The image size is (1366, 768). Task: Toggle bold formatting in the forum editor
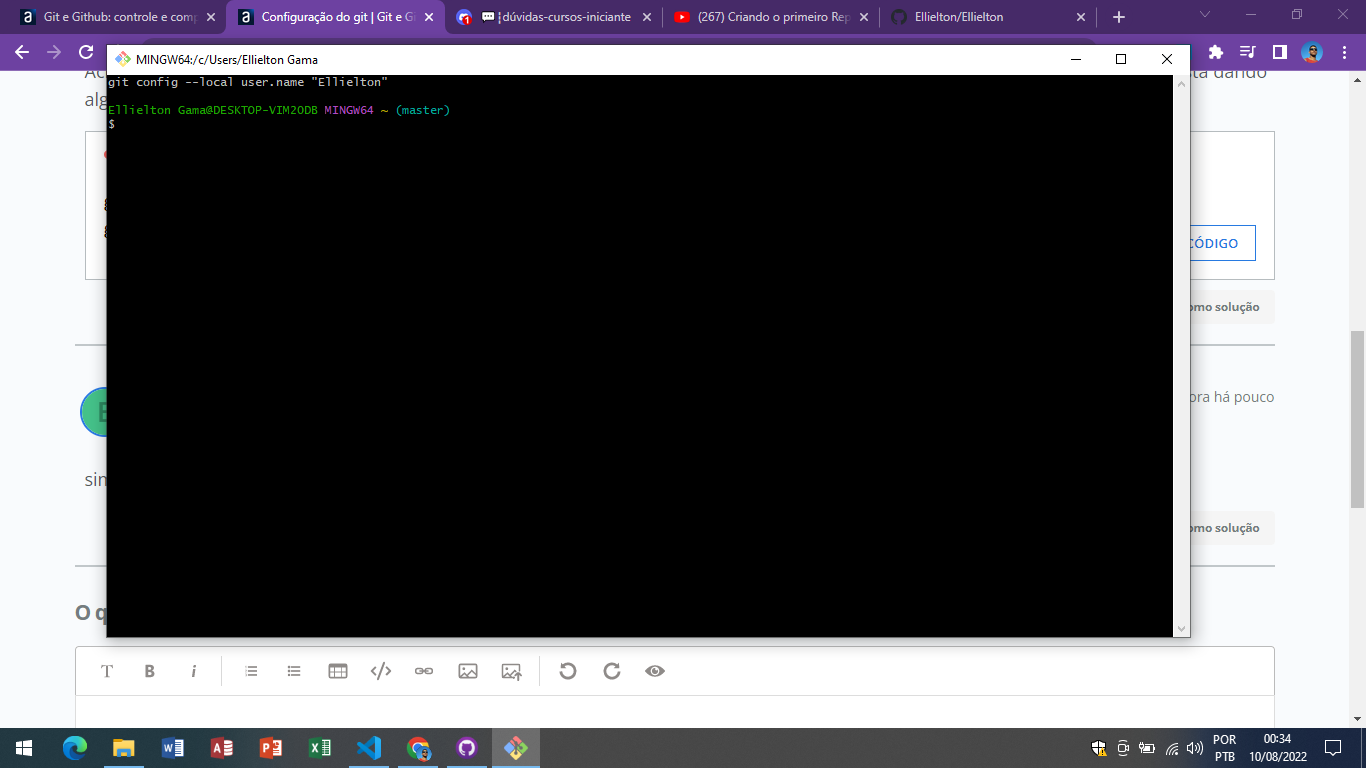coord(150,671)
